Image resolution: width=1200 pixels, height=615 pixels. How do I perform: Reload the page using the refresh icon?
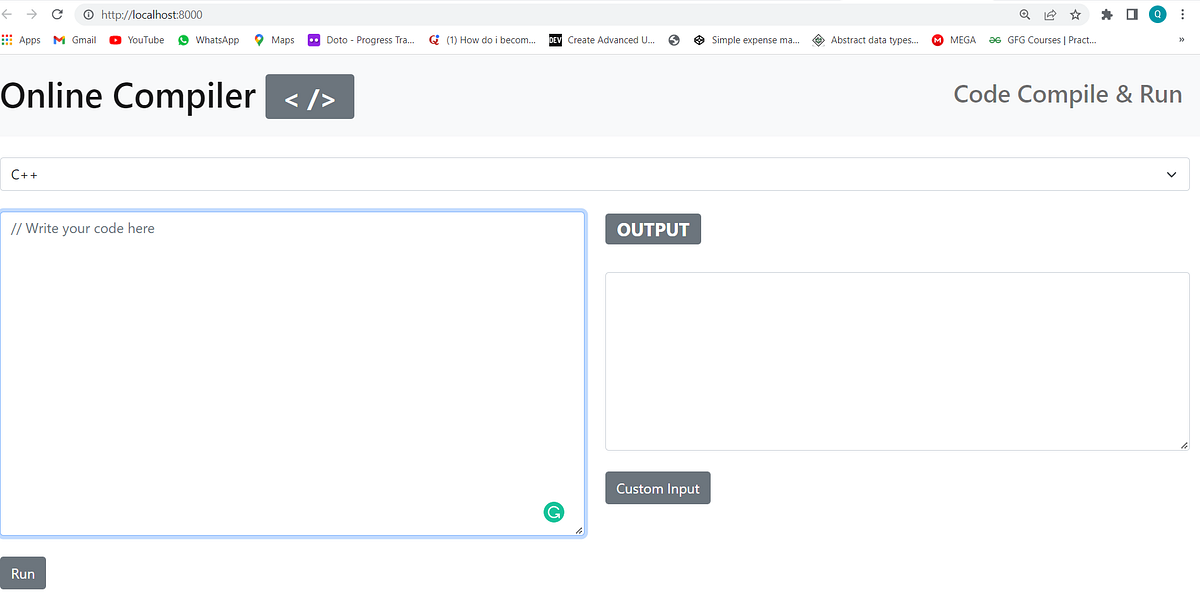[x=57, y=15]
